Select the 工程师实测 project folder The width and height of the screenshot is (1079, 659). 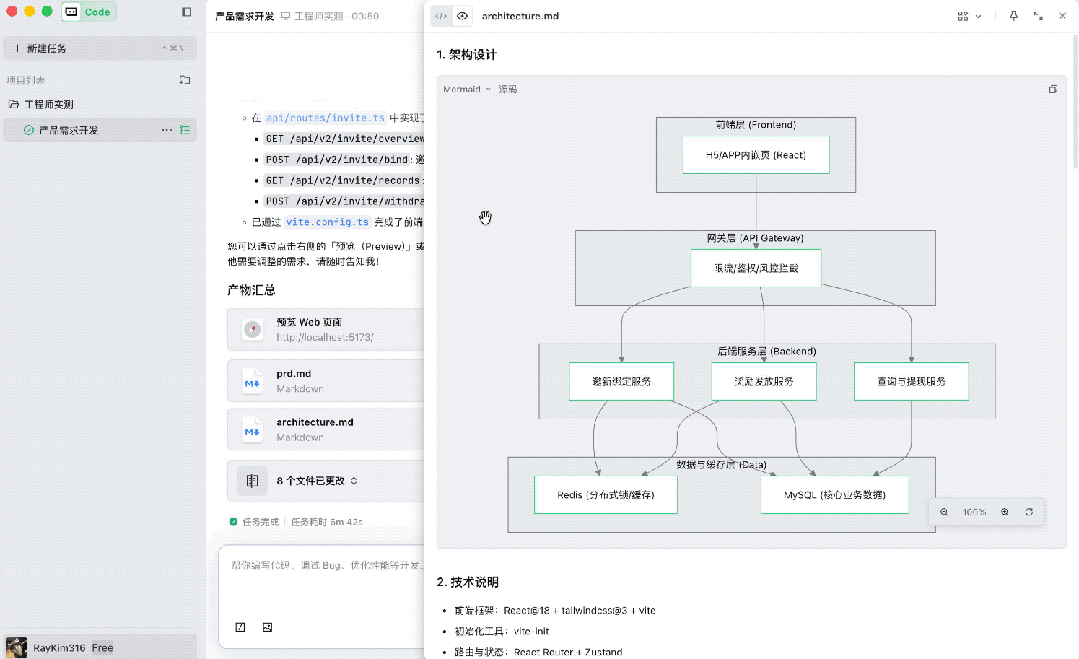point(48,104)
